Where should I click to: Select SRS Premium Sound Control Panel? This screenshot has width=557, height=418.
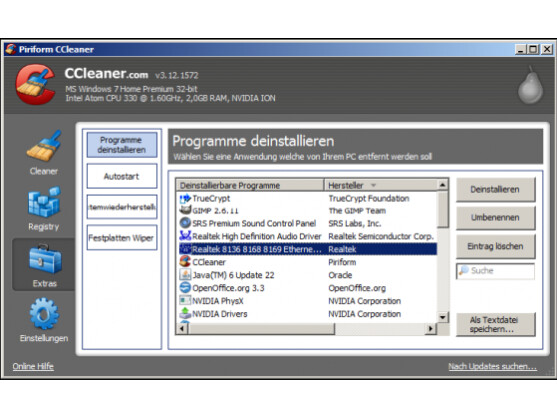308,223
